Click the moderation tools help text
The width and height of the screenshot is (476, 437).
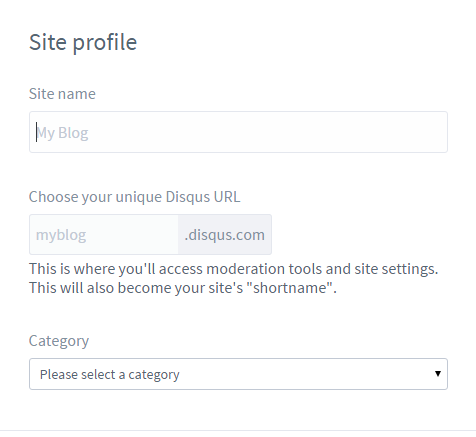click(233, 269)
